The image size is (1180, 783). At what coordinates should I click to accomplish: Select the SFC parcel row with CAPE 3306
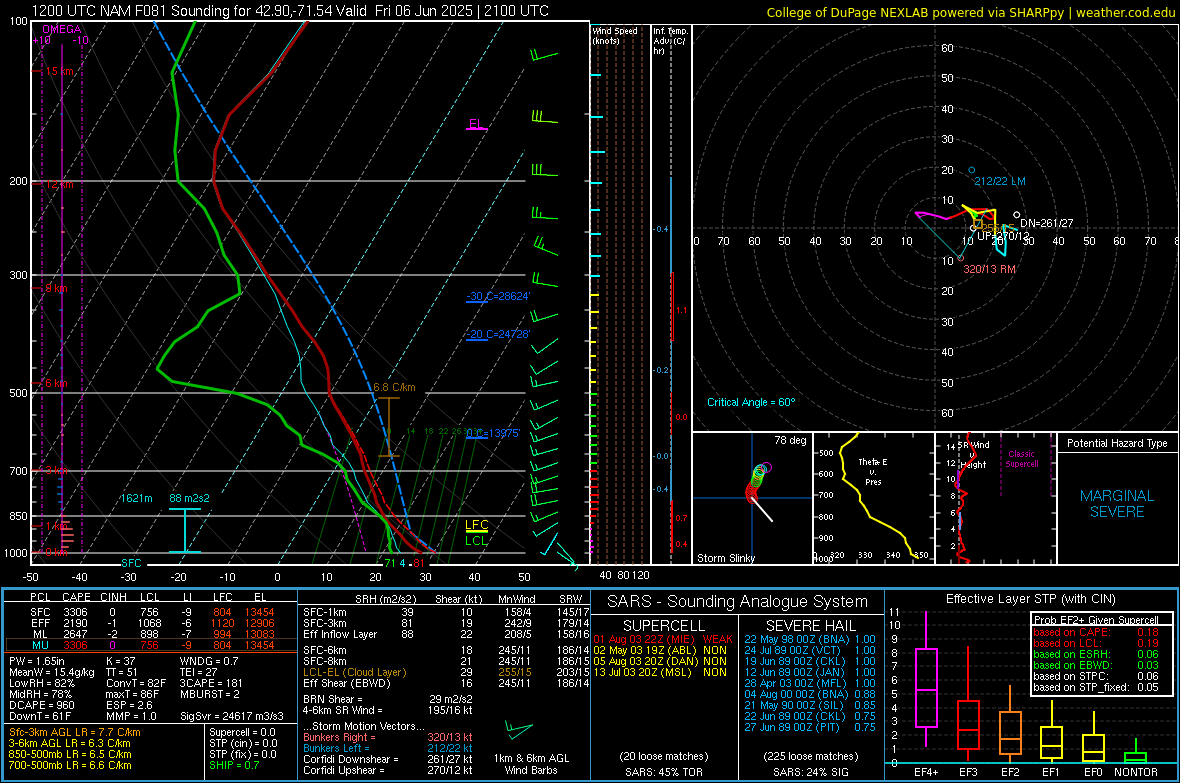(x=152, y=613)
